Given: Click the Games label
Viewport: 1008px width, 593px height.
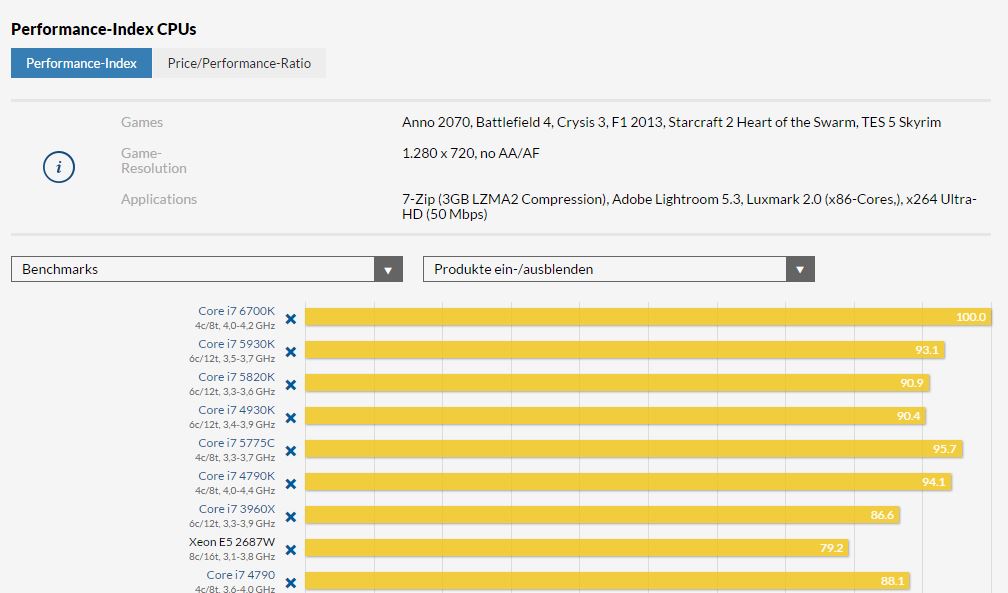Looking at the screenshot, I should [x=142, y=122].
